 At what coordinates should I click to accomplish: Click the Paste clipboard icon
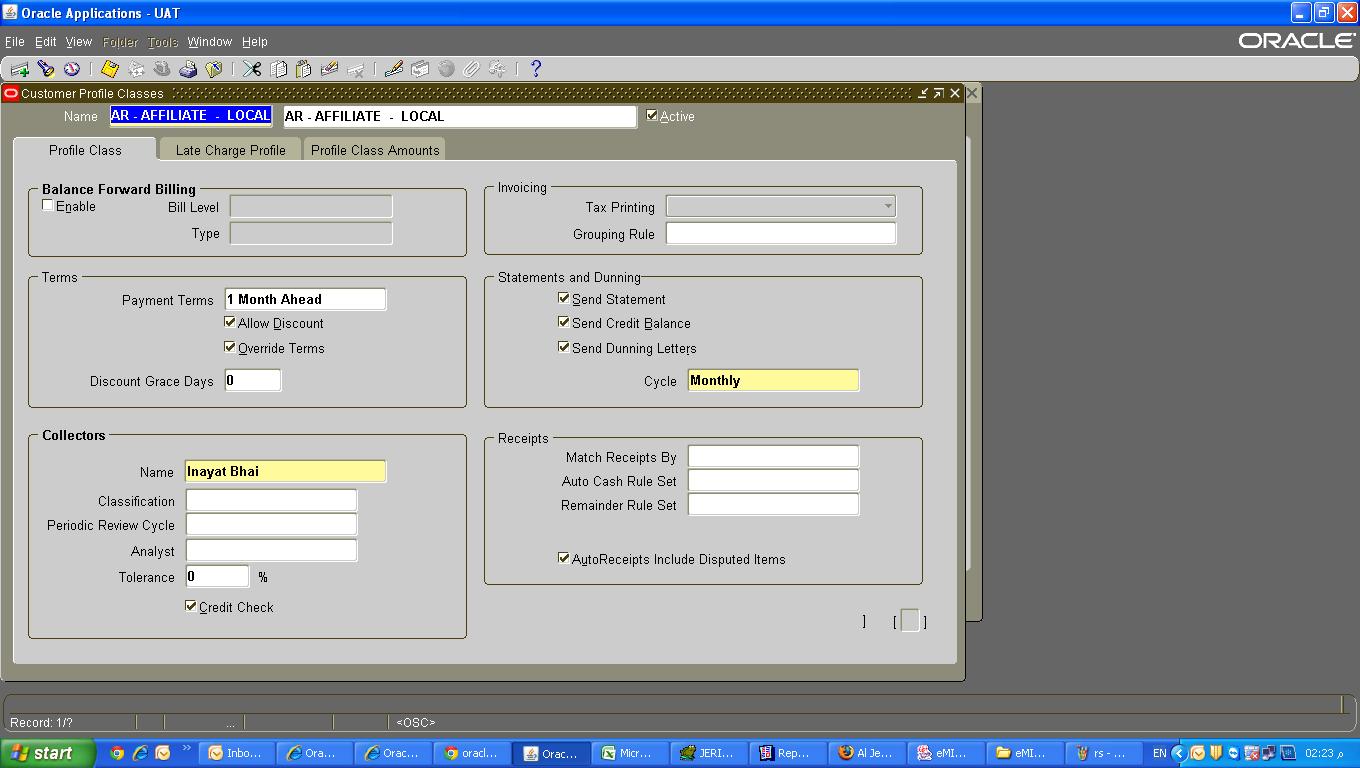[304, 69]
